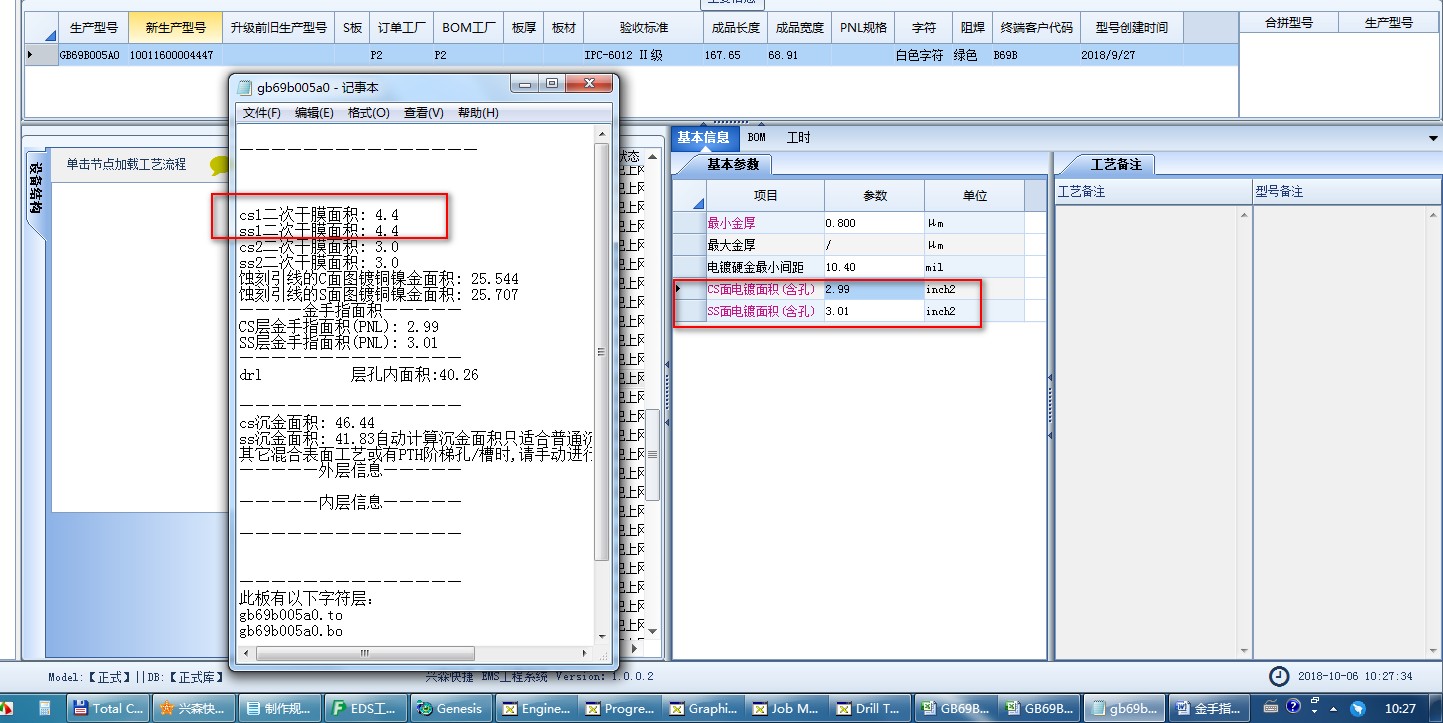The height and width of the screenshot is (723, 1443).
Task: Edit the SS面电镀面积 value 3.01
Action: pyautogui.click(x=874, y=311)
